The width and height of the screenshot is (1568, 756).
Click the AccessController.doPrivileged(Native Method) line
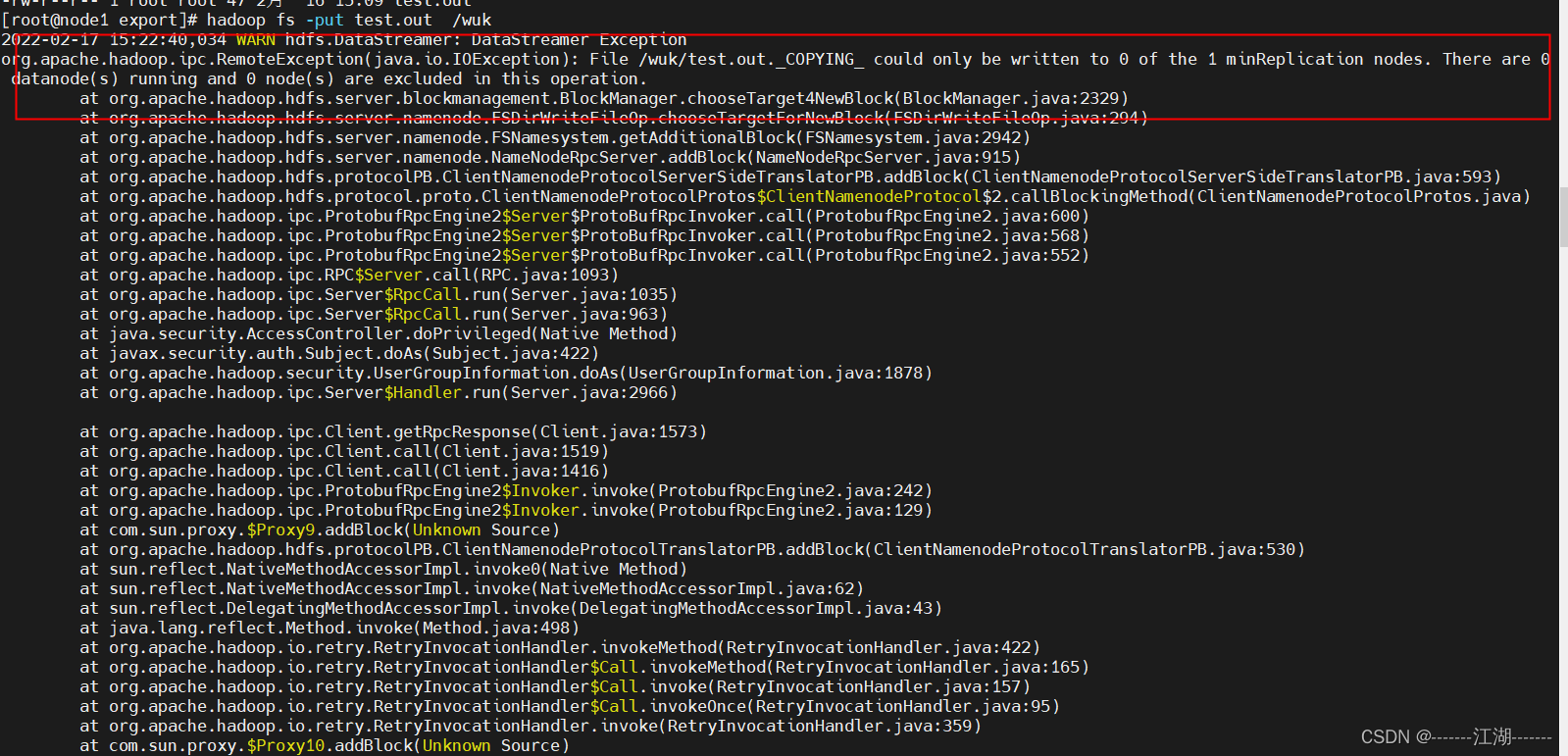[x=379, y=333]
